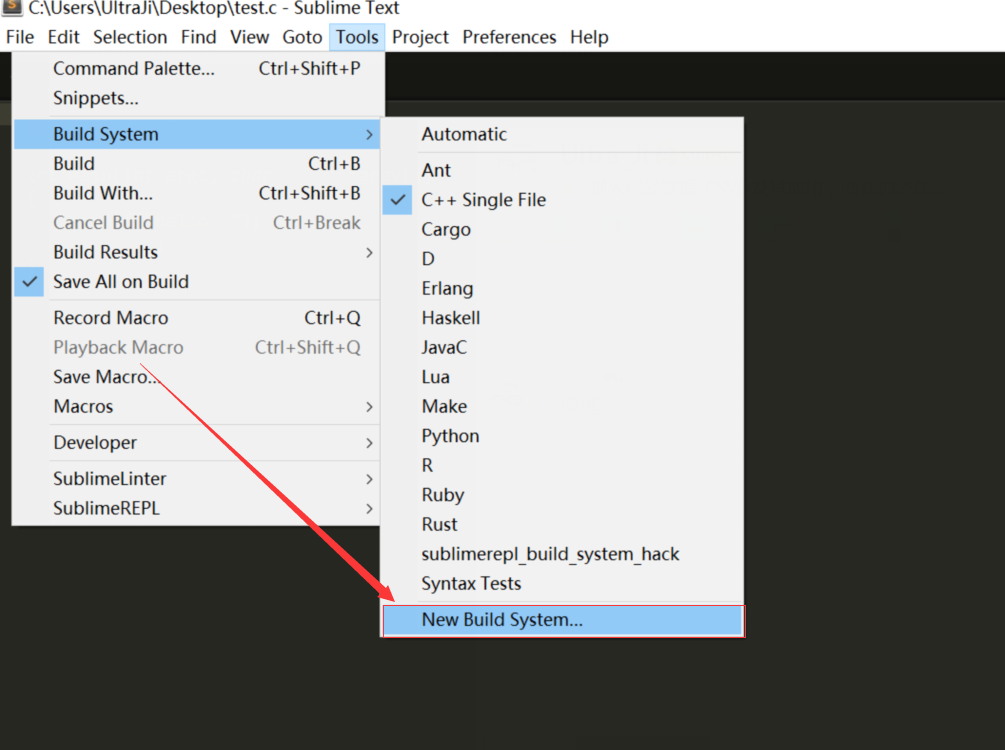The width and height of the screenshot is (1005, 750).
Task: Toggle Save All on Build
Action: point(197,281)
